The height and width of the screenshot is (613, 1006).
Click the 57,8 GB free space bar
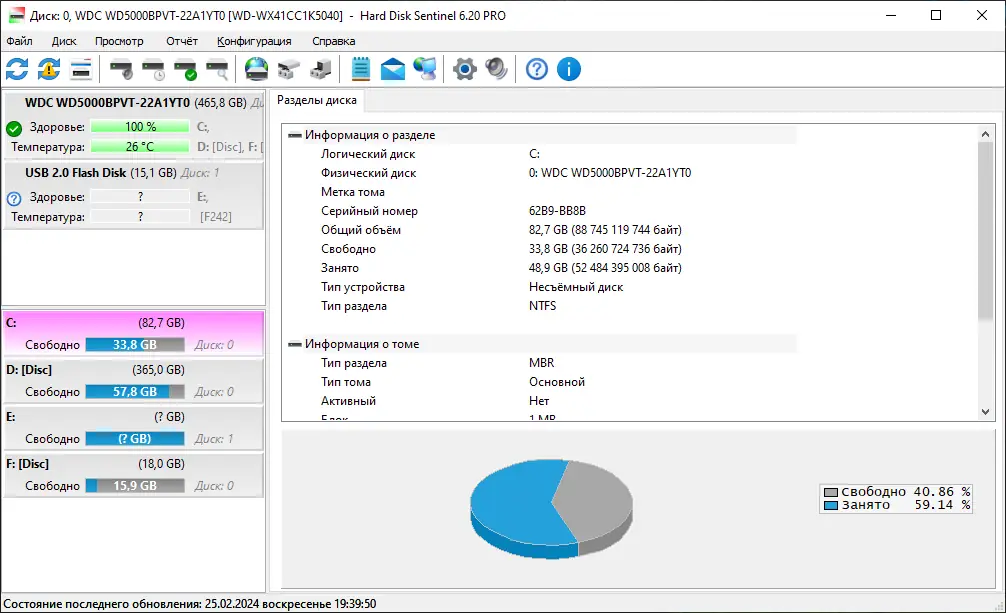[135, 392]
